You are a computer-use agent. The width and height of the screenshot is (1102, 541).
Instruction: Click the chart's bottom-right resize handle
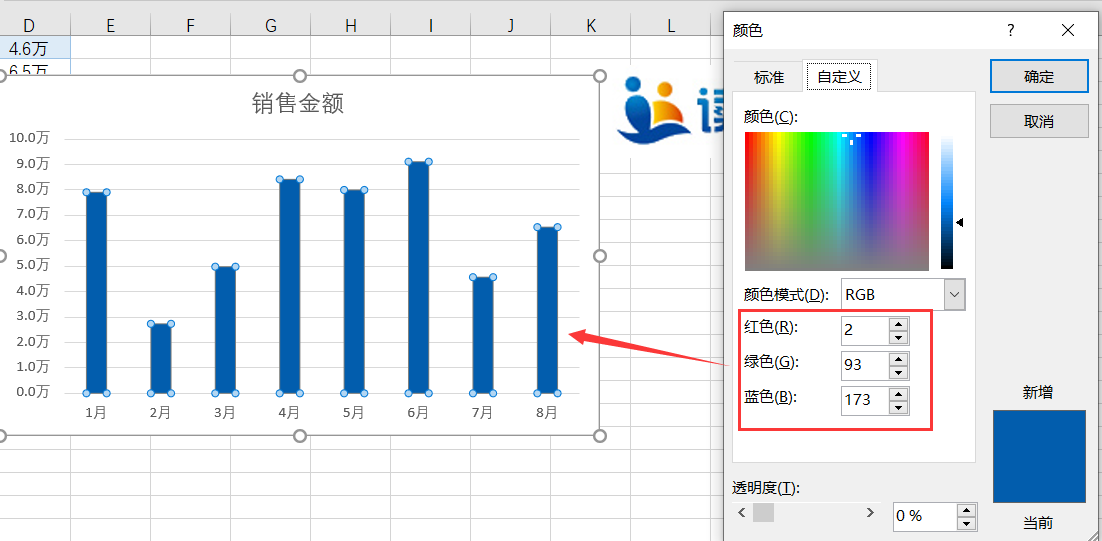tap(600, 436)
